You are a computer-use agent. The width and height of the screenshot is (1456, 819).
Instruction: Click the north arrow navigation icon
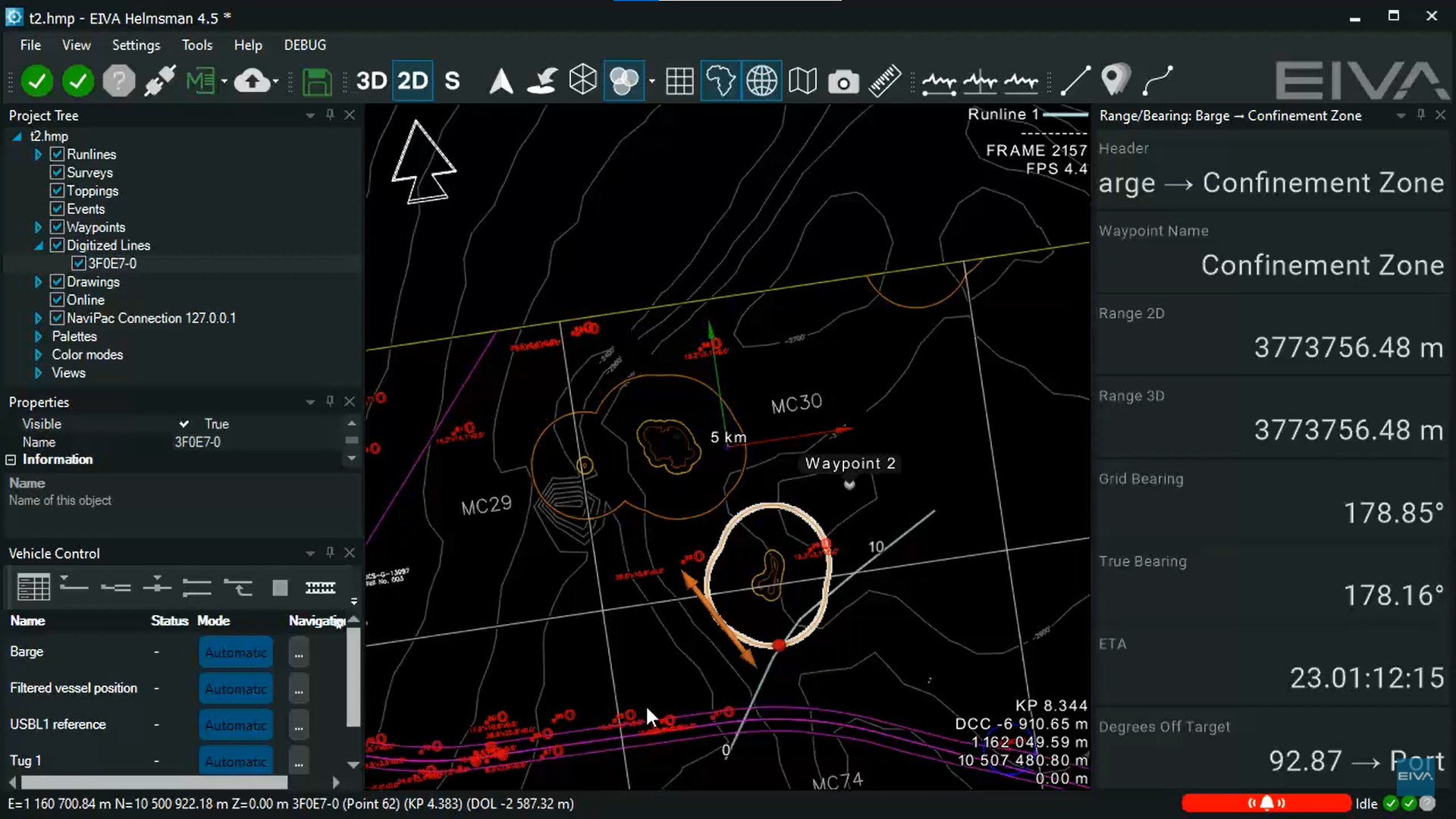500,80
